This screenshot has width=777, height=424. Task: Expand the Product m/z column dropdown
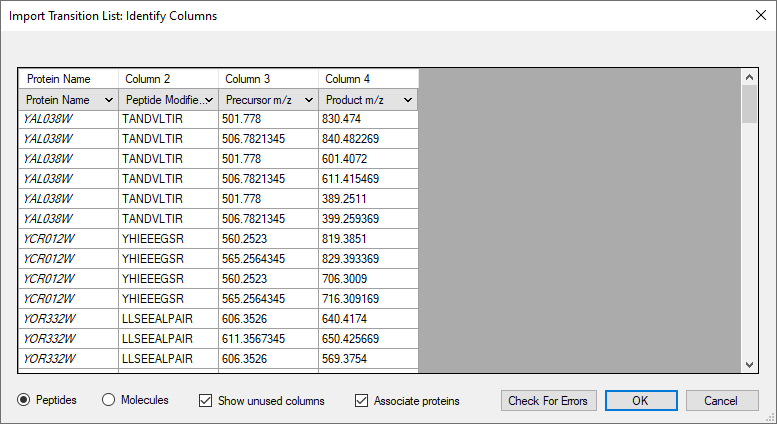[368, 100]
